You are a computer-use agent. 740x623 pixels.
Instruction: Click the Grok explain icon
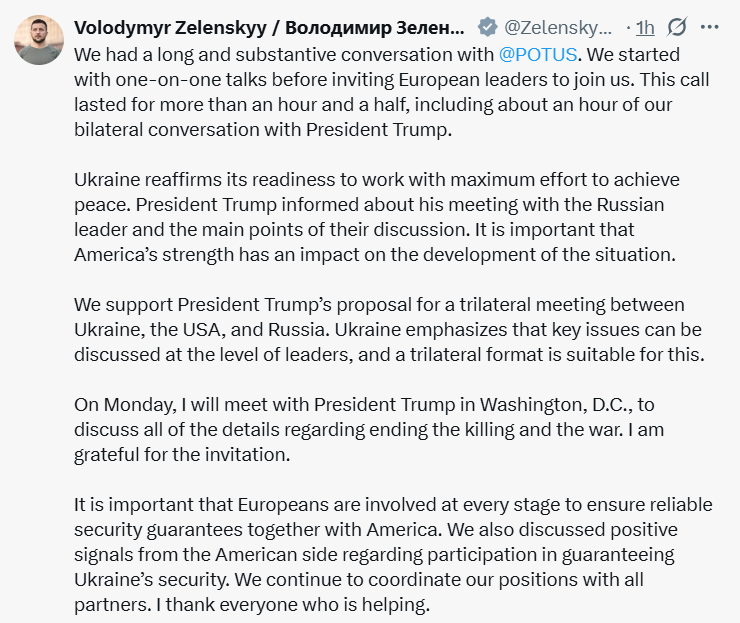[x=677, y=27]
